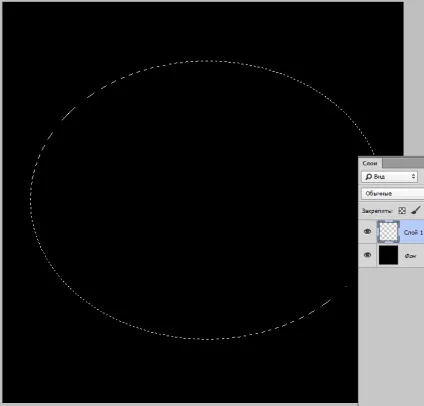Select the transparent Слой 1 thumbnail

(388, 231)
